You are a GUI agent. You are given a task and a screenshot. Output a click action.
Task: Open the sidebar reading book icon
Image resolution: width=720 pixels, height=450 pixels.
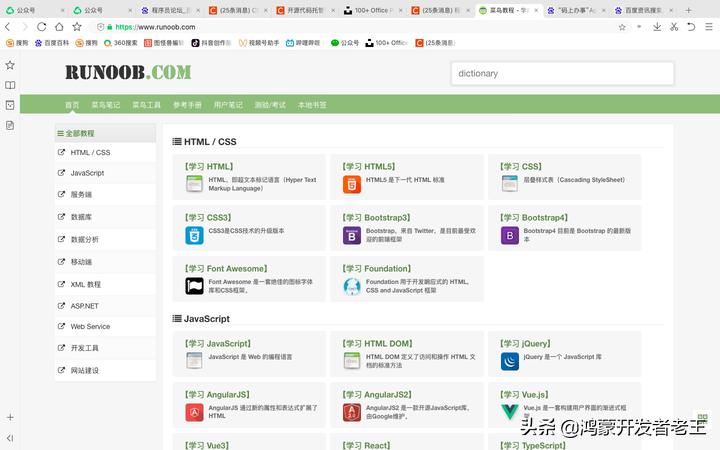coord(10,85)
